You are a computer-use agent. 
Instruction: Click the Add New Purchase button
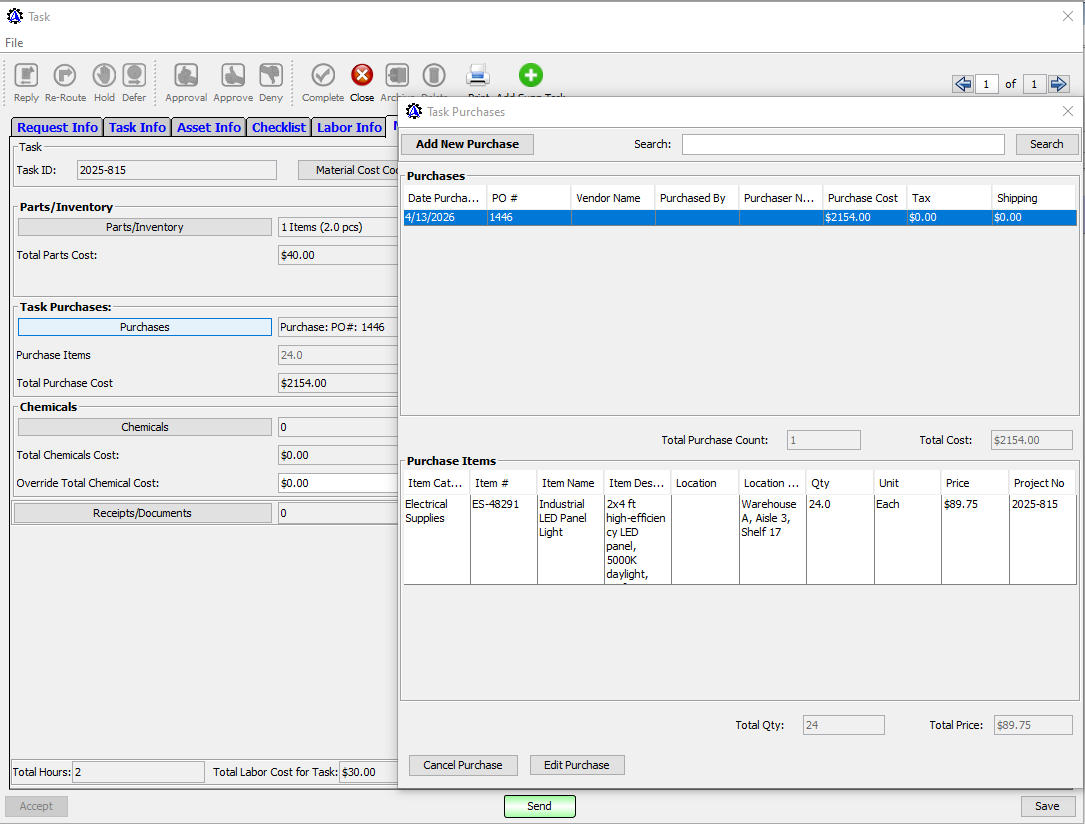coord(466,144)
